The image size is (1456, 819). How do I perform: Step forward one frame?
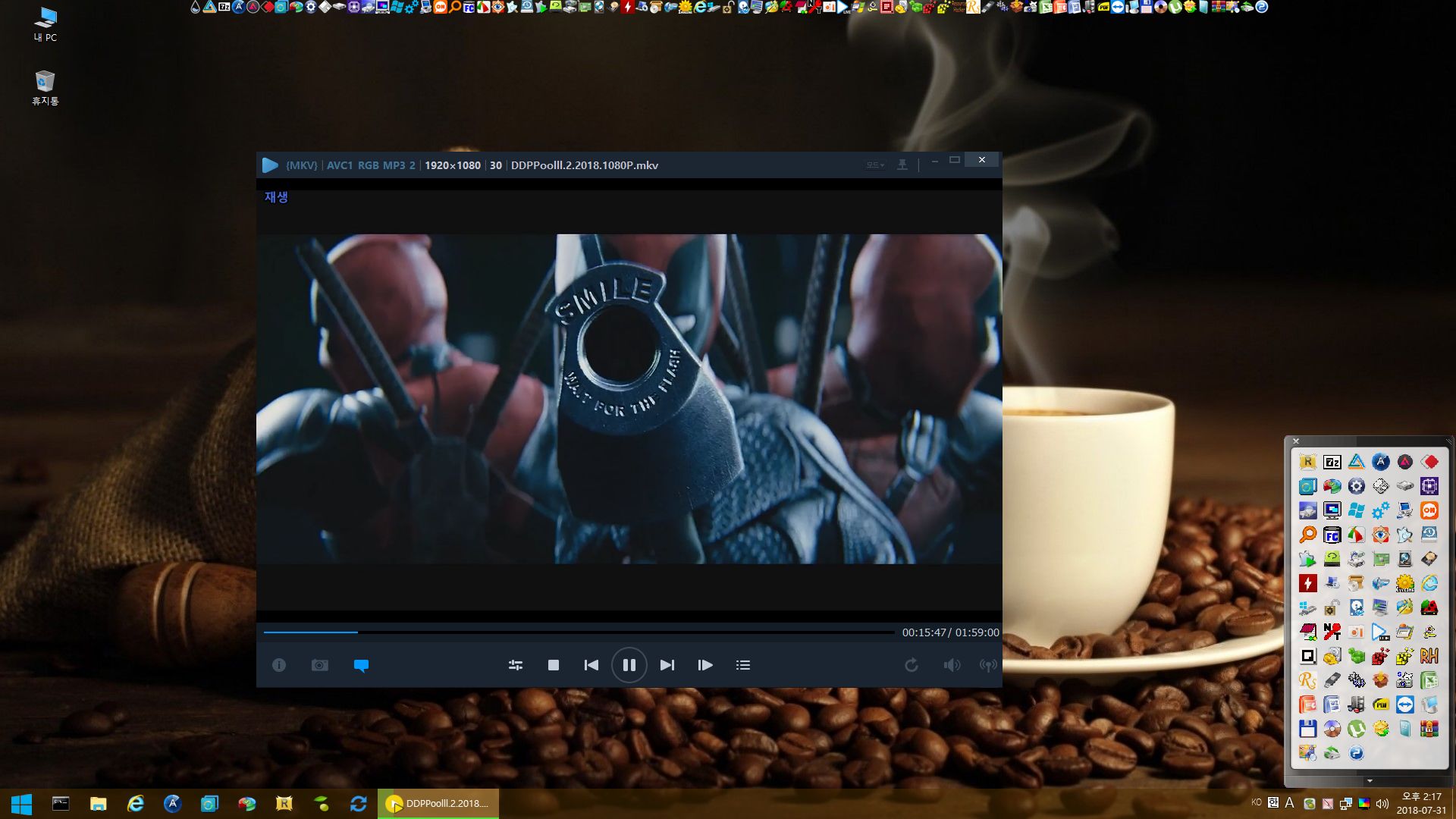click(705, 665)
